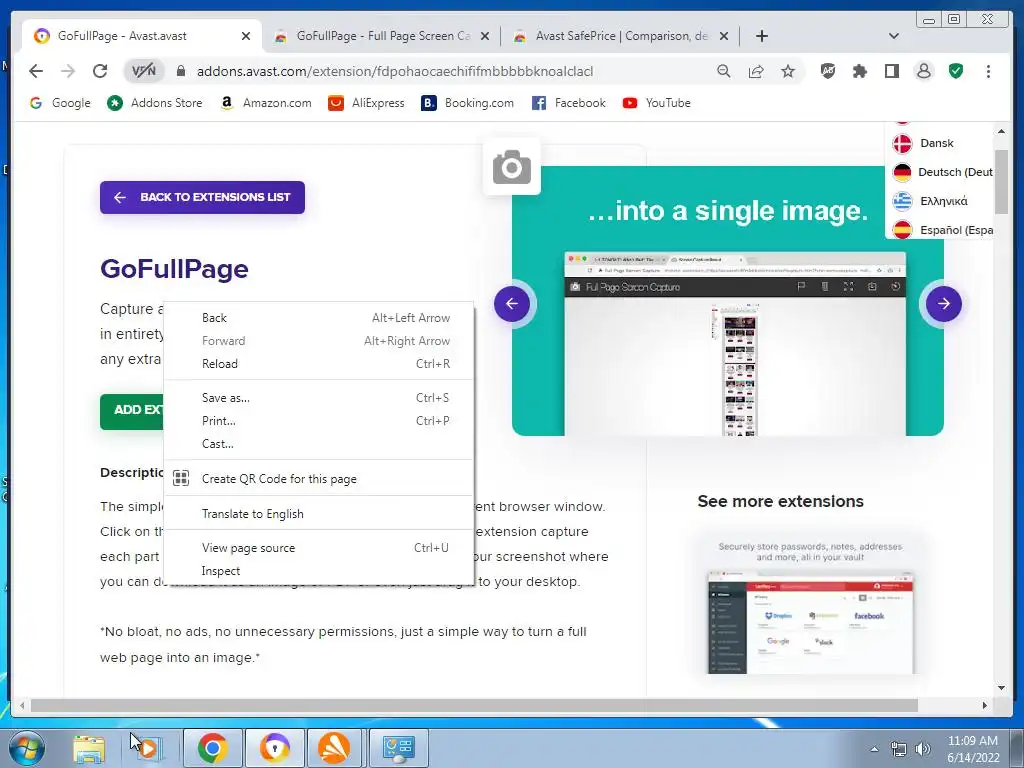Open the Google bookmark

click(x=60, y=103)
